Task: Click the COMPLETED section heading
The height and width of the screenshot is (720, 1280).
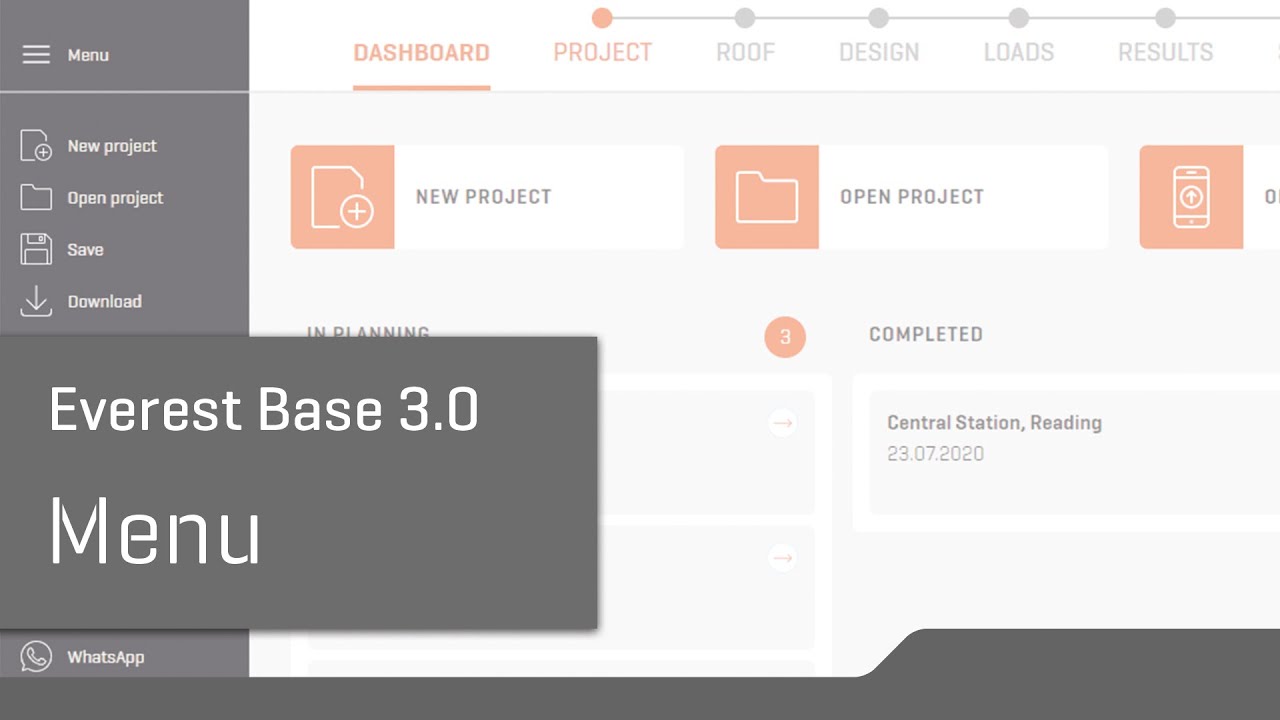Action: pos(926,334)
